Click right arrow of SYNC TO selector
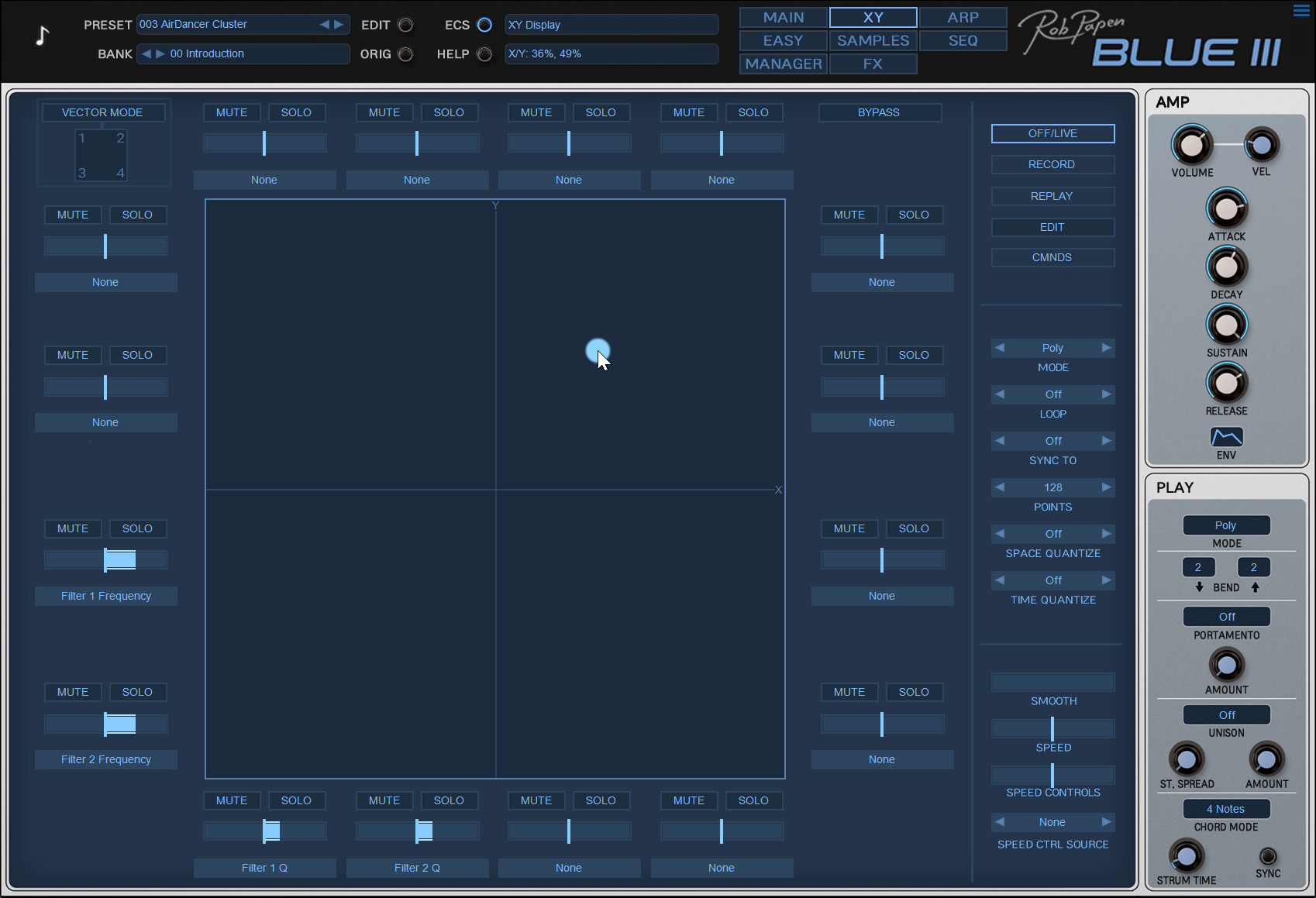Image resolution: width=1316 pixels, height=898 pixels. [x=1107, y=441]
